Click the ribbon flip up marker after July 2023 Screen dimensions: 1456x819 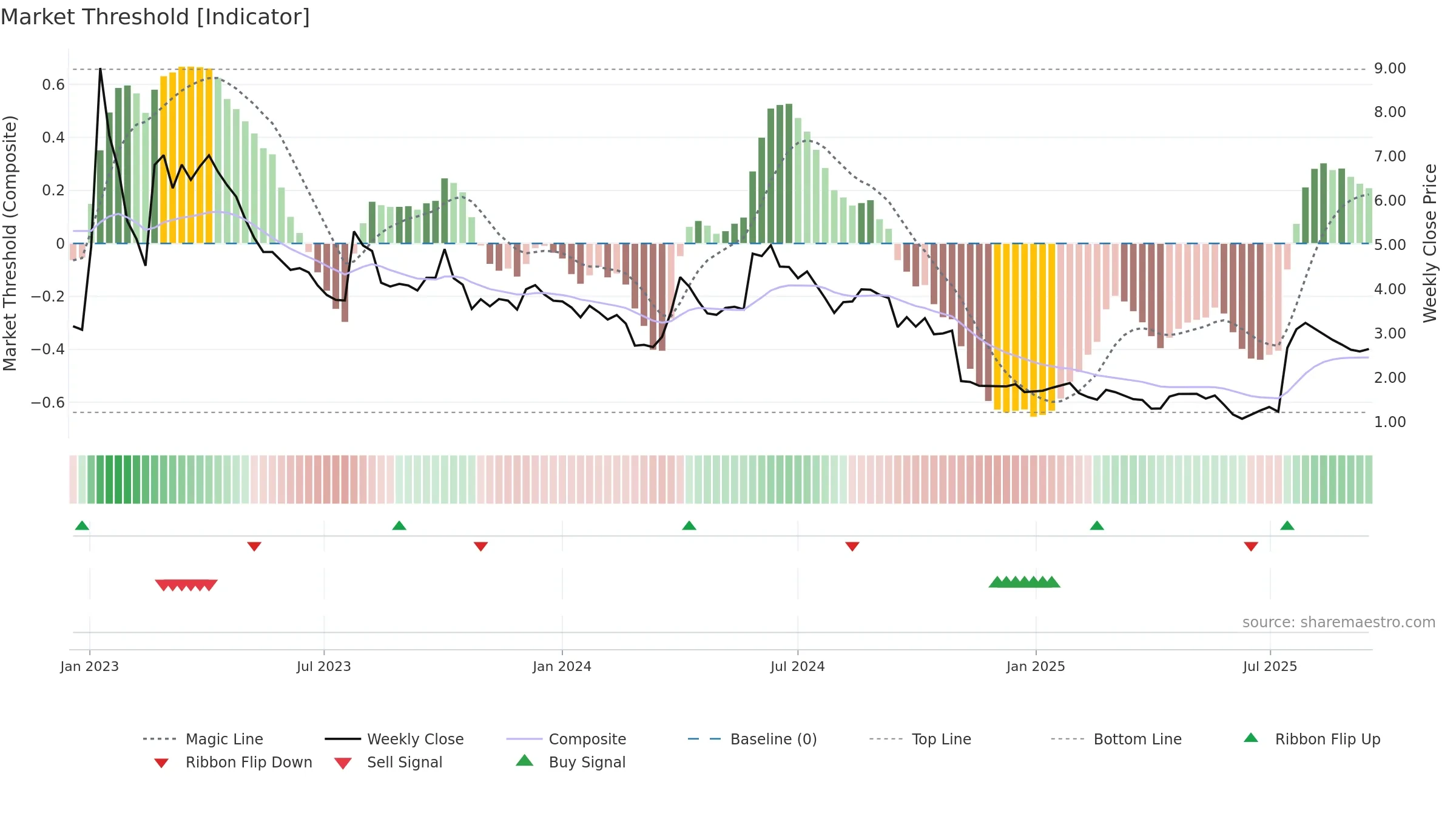click(x=399, y=525)
